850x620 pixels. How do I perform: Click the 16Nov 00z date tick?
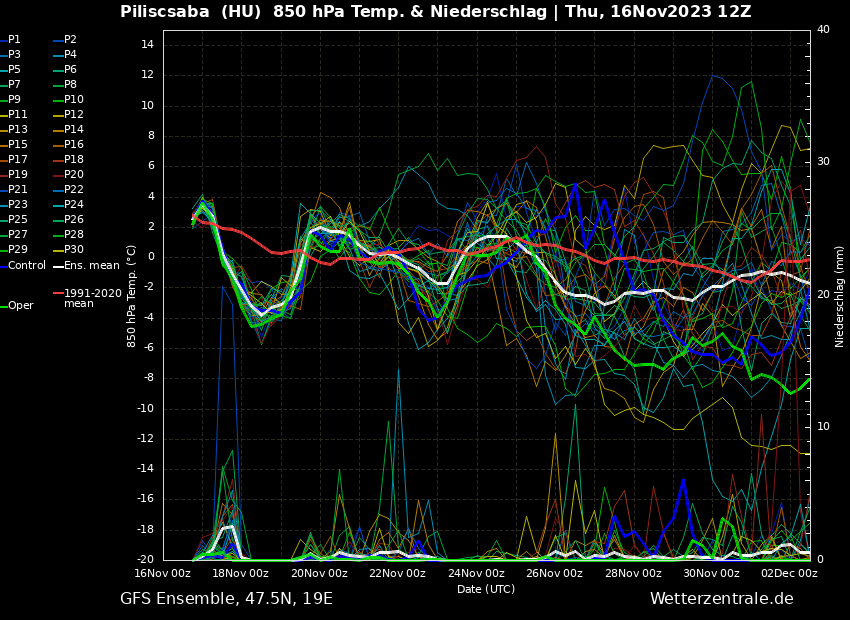pos(162,574)
